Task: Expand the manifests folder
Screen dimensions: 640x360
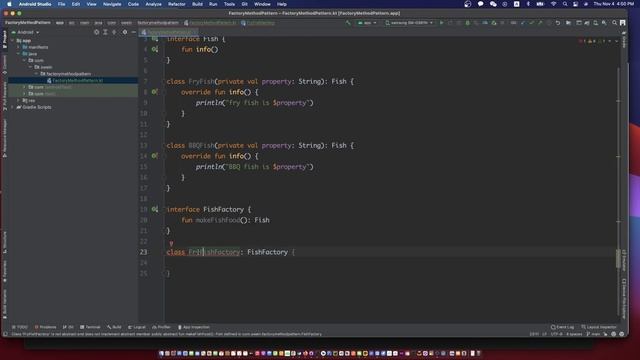Action: (18, 47)
